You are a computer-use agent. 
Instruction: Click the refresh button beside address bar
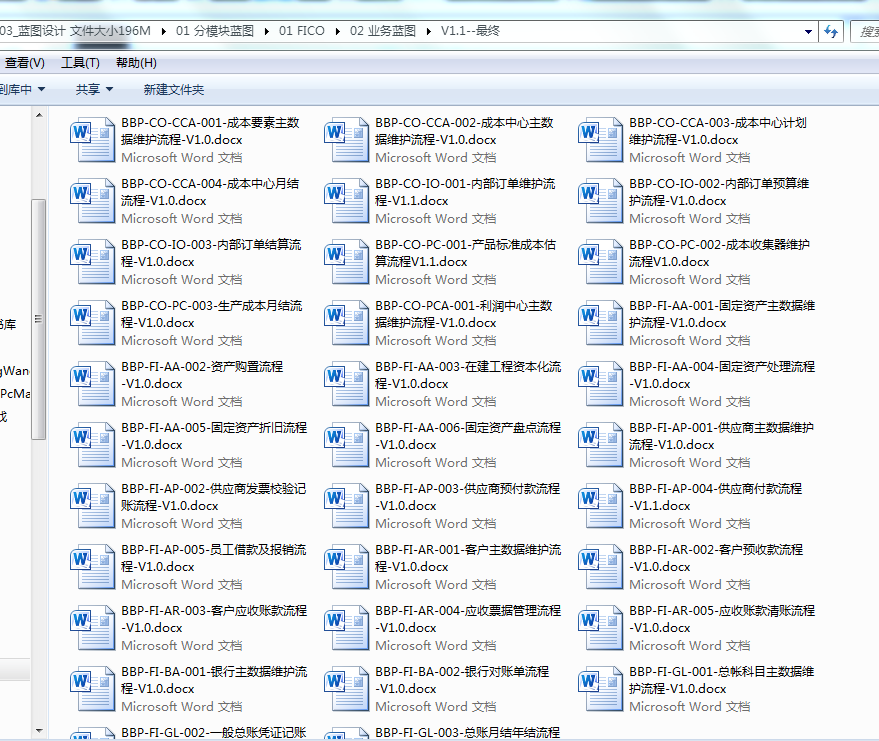point(830,32)
